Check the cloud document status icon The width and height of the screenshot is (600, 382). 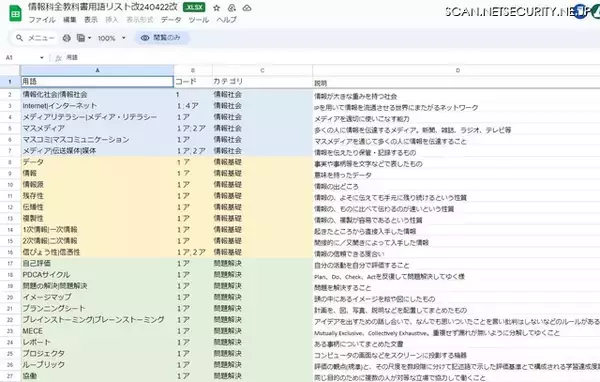click(247, 8)
